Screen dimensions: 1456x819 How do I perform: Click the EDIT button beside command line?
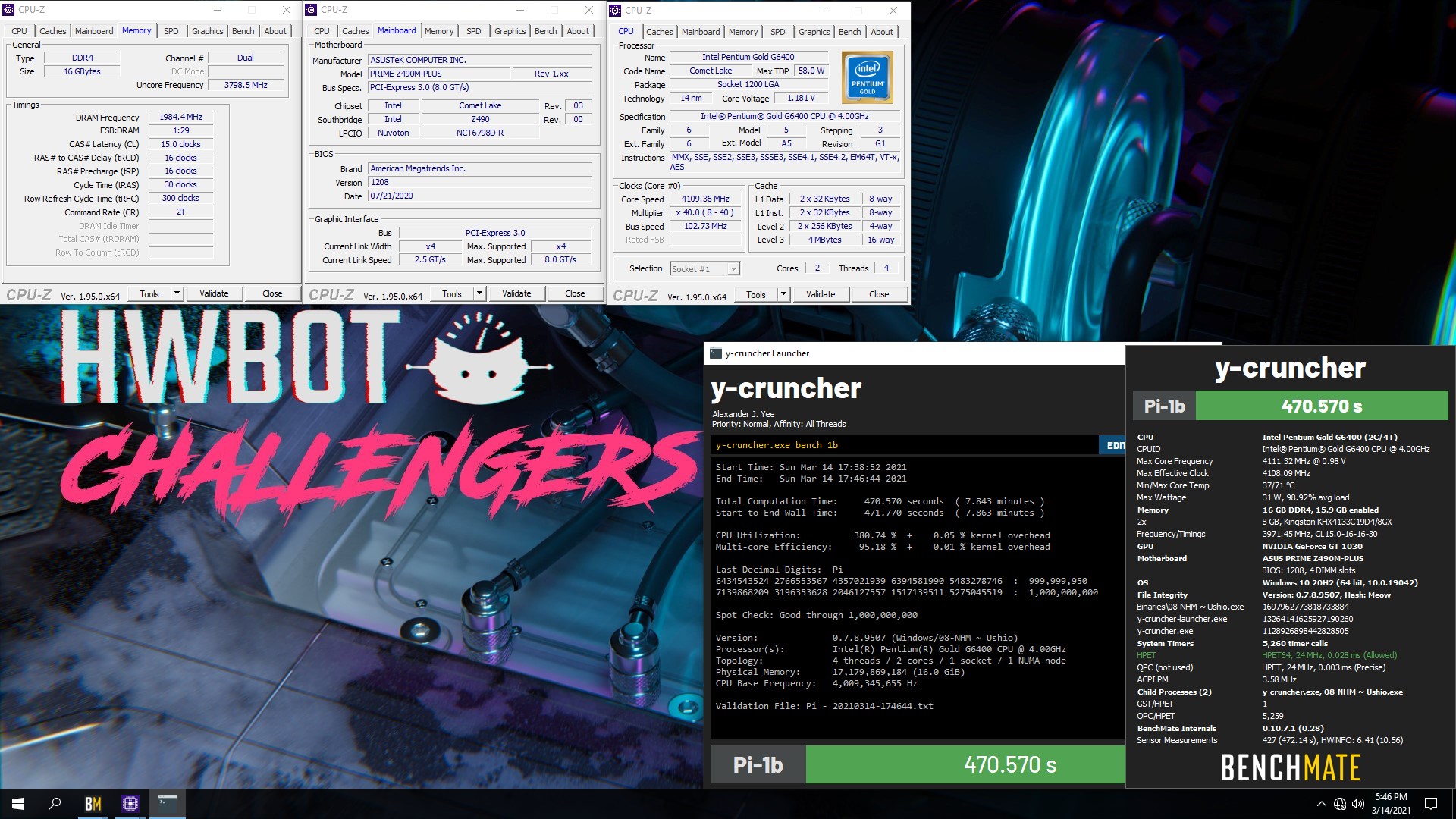1112,445
